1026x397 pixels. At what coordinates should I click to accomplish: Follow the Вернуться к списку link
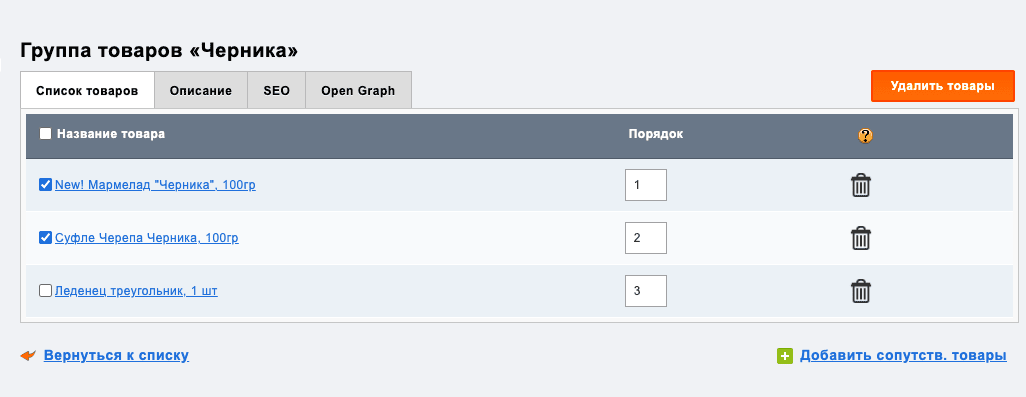pyautogui.click(x=116, y=356)
